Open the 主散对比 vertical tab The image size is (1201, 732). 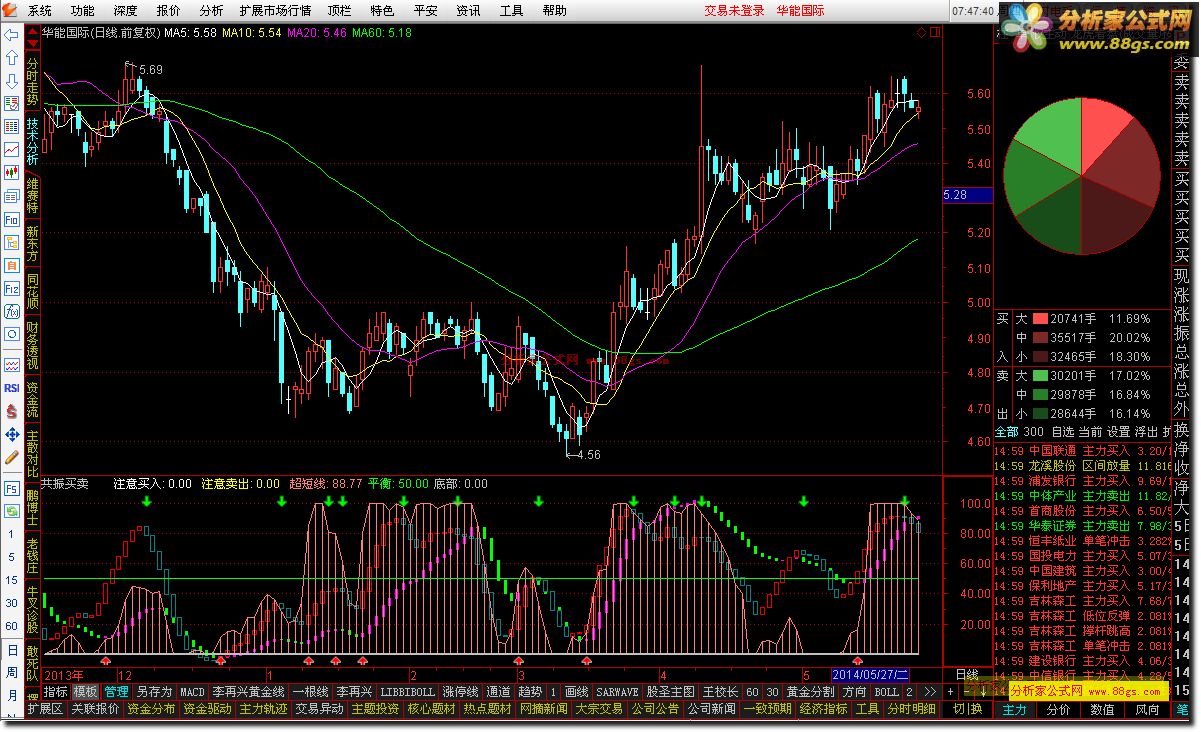[x=33, y=454]
